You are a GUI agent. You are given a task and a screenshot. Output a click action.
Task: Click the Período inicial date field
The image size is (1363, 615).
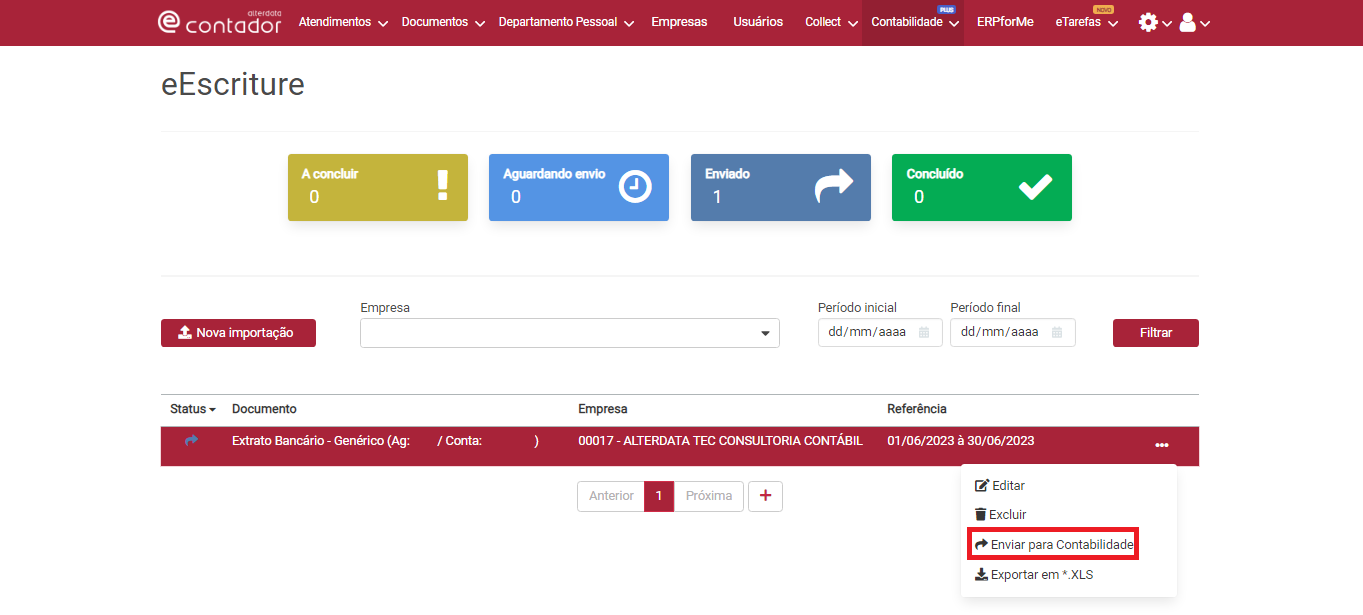866,333
